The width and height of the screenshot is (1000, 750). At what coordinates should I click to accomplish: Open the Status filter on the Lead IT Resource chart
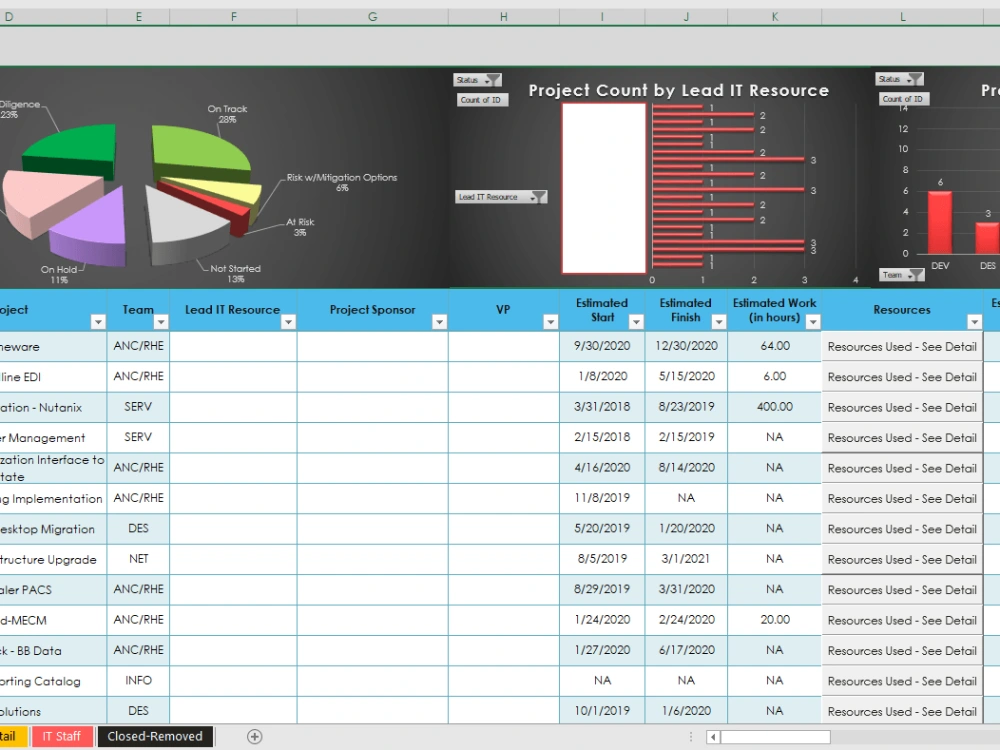click(478, 79)
